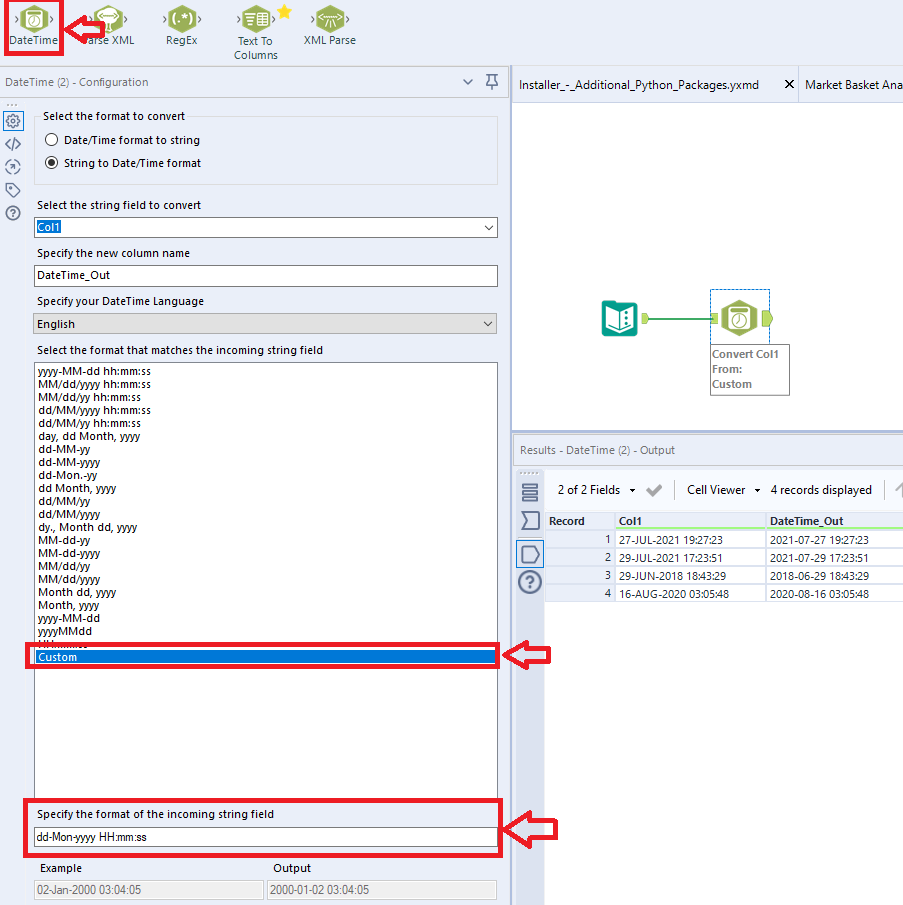
Task: Open Help from the configuration sidebar
Action: (x=13, y=213)
